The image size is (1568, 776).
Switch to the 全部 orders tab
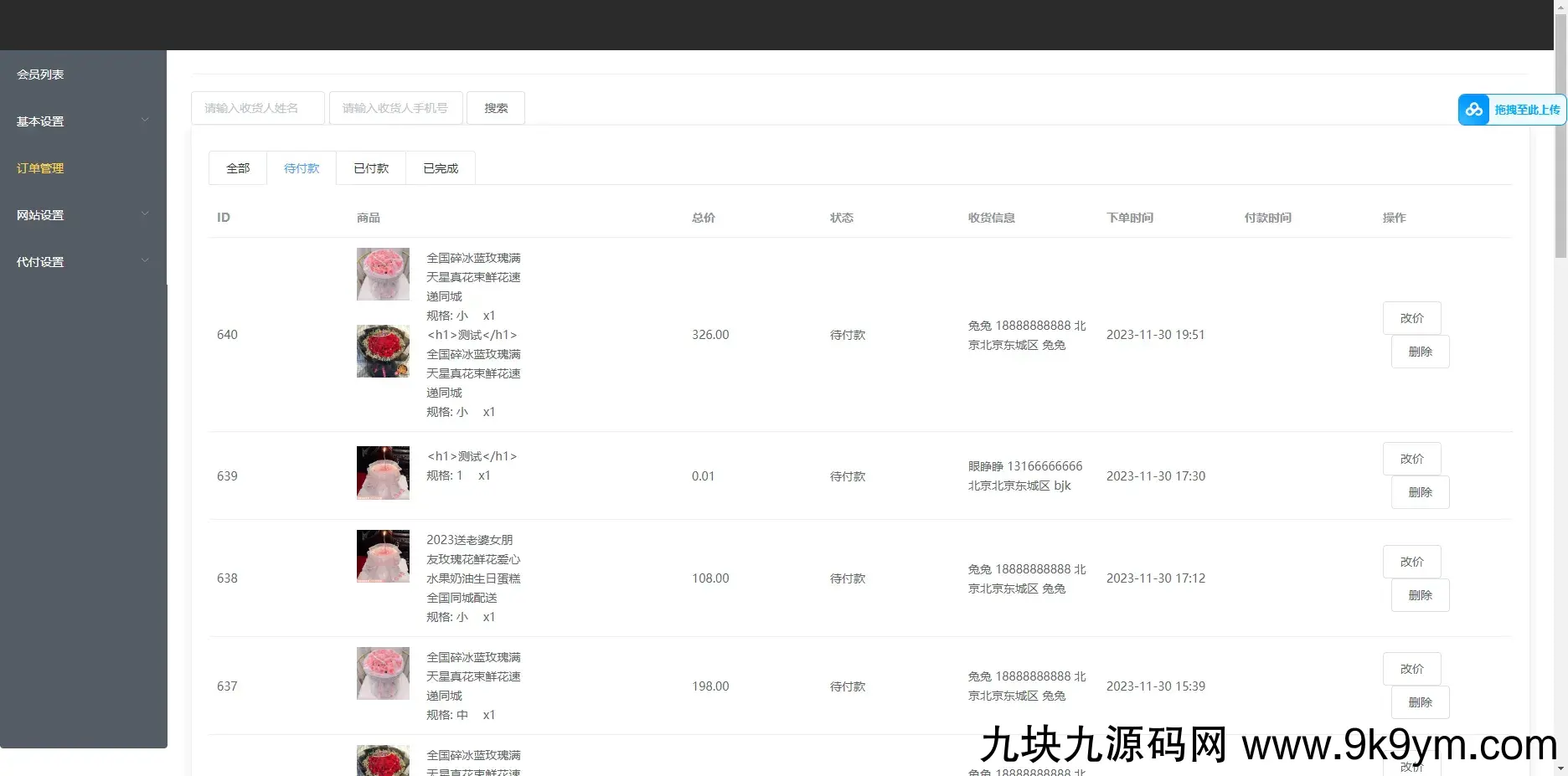point(238,168)
